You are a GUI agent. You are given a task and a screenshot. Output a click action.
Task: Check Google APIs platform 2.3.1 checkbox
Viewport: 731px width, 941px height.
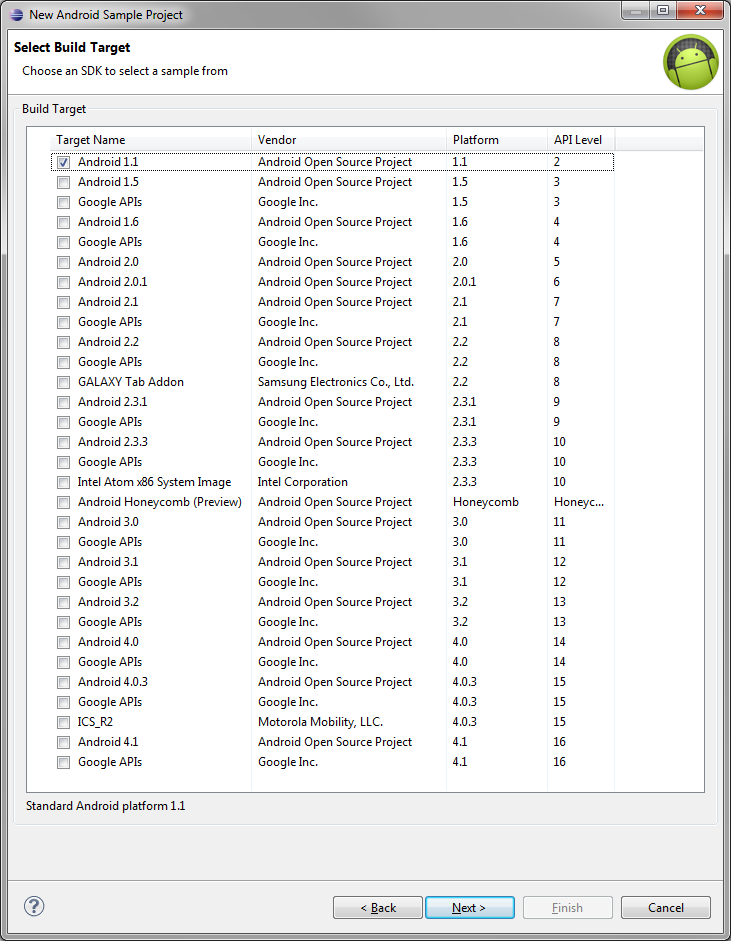tap(64, 422)
